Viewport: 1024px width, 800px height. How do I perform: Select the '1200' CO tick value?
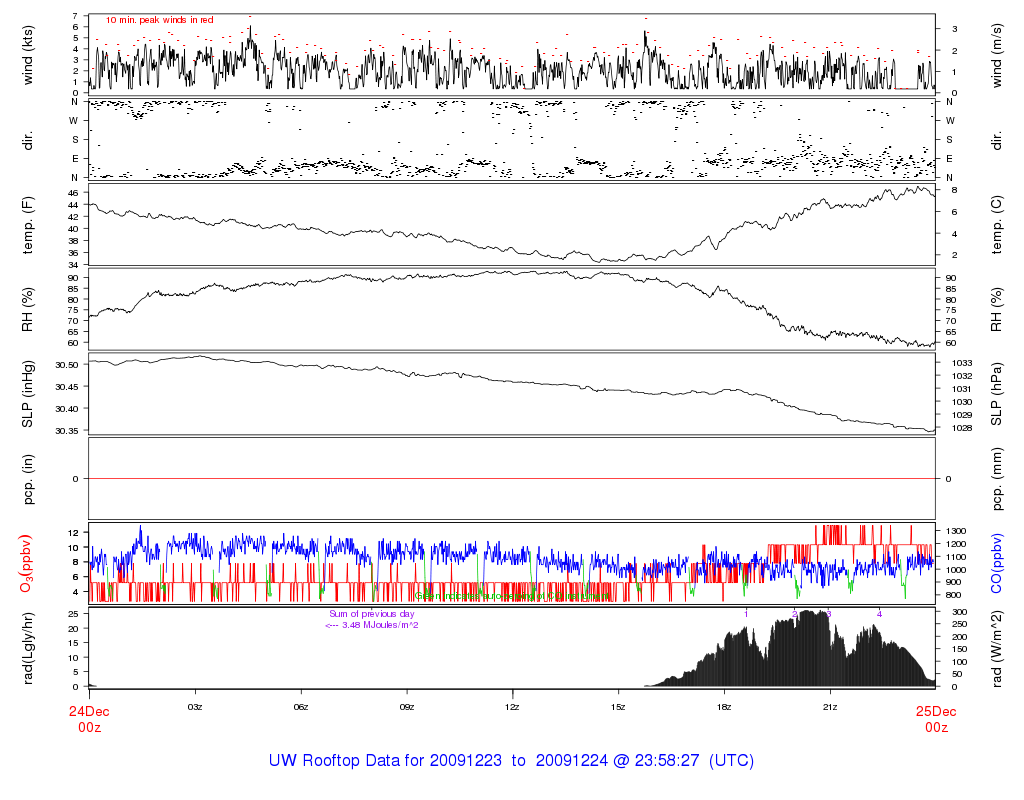955,545
